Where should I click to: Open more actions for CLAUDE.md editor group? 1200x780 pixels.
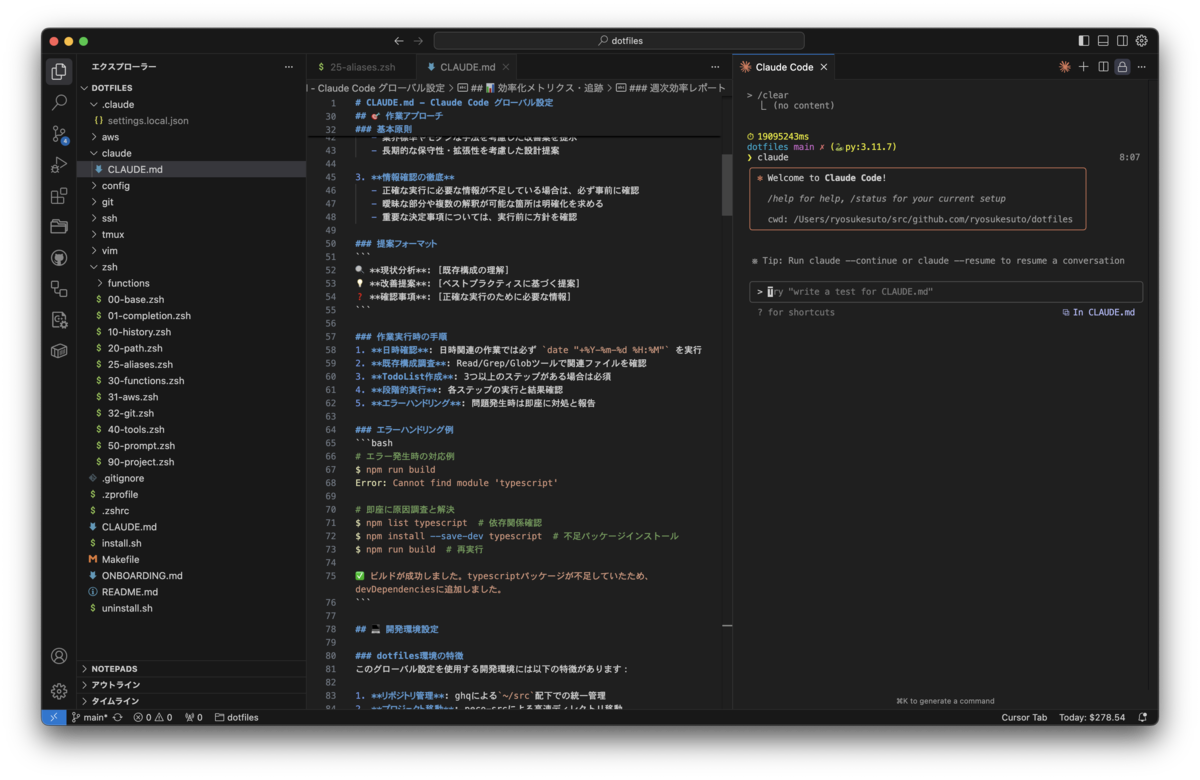point(715,67)
